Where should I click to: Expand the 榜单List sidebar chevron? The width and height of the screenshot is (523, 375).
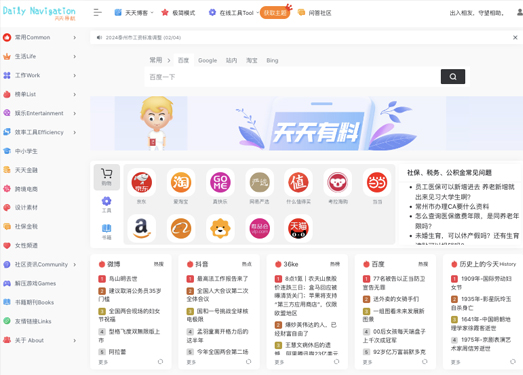75,94
